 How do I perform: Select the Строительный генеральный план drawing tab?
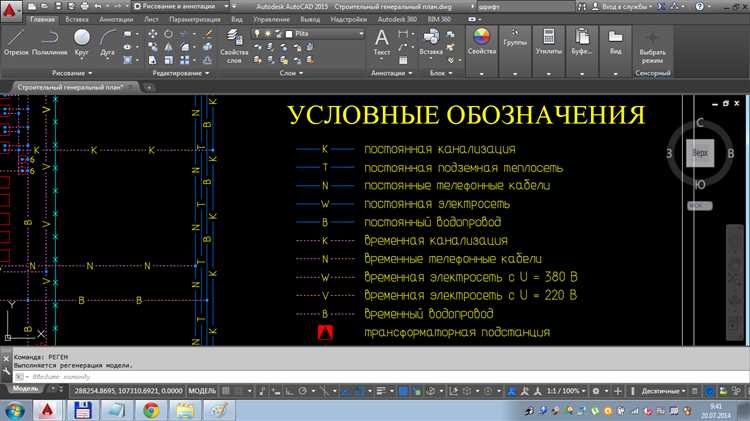pos(70,87)
